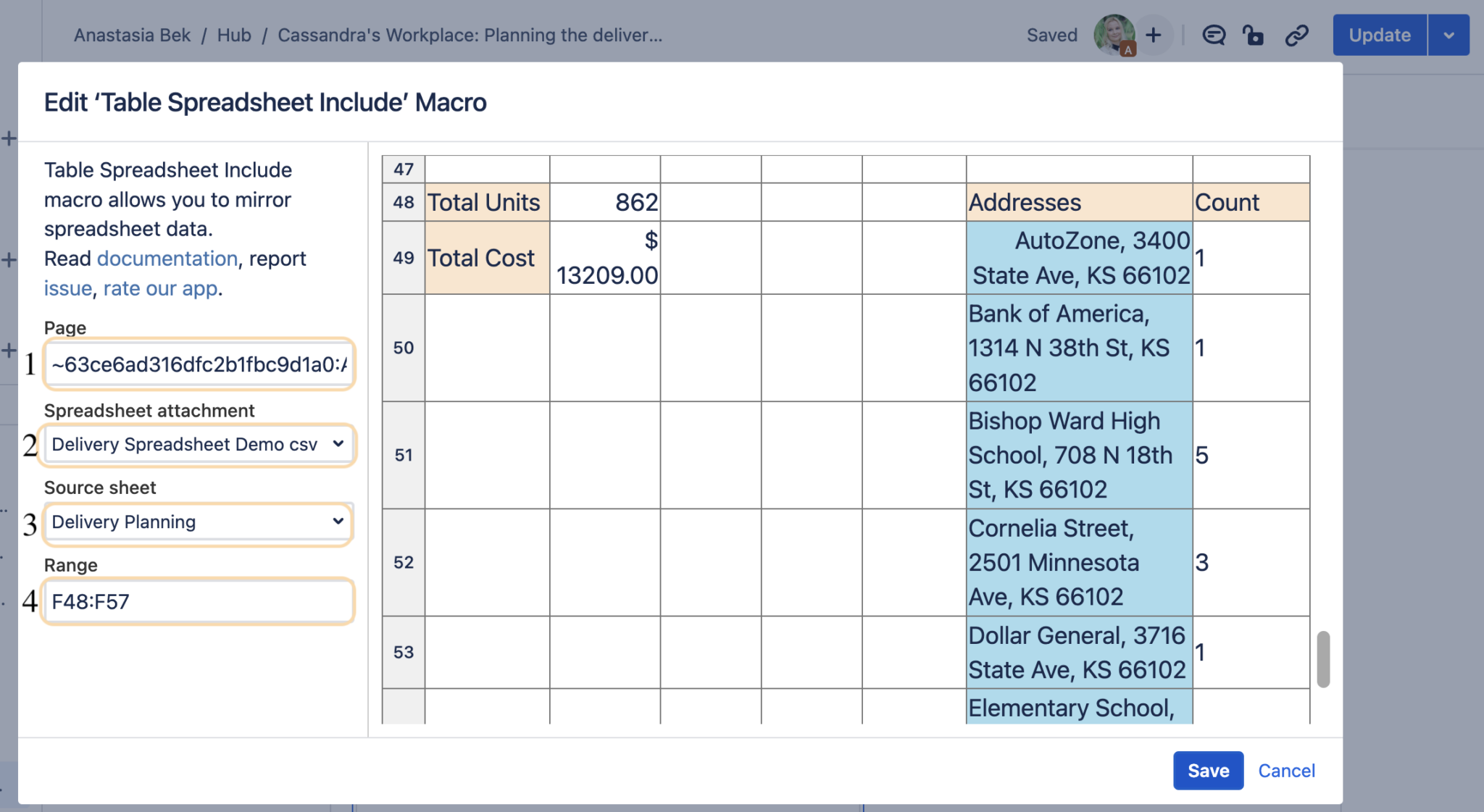
Task: Click the topmost plus icon in left margin
Action: [x=9, y=138]
